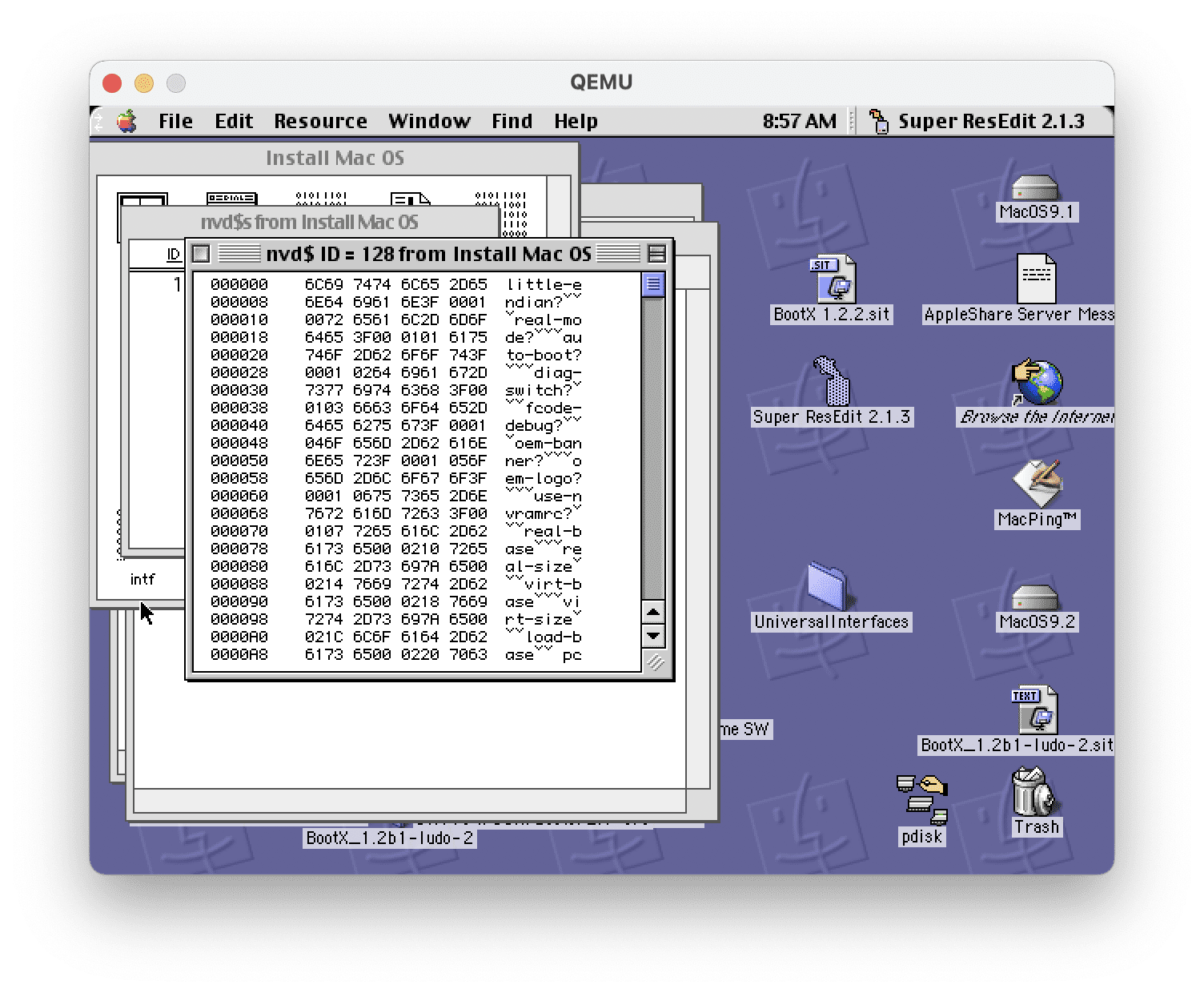This screenshot has height=993, width=1204.
Task: Select the intf resource type label
Action: tap(142, 579)
